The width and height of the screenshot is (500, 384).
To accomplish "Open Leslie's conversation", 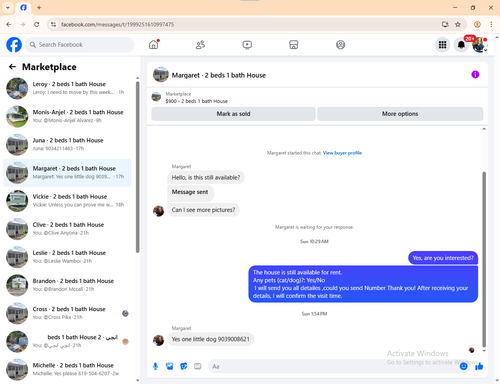I will click(68, 257).
